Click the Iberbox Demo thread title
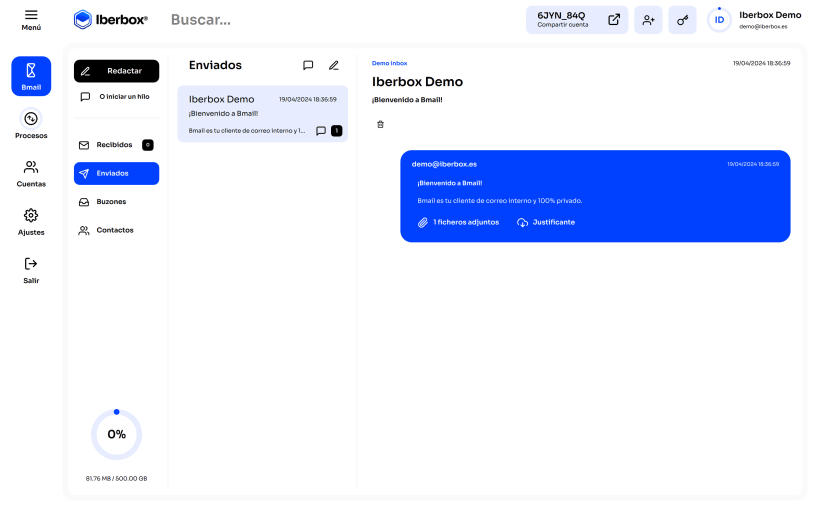Image resolution: width=819 pixels, height=512 pixels. [417, 82]
